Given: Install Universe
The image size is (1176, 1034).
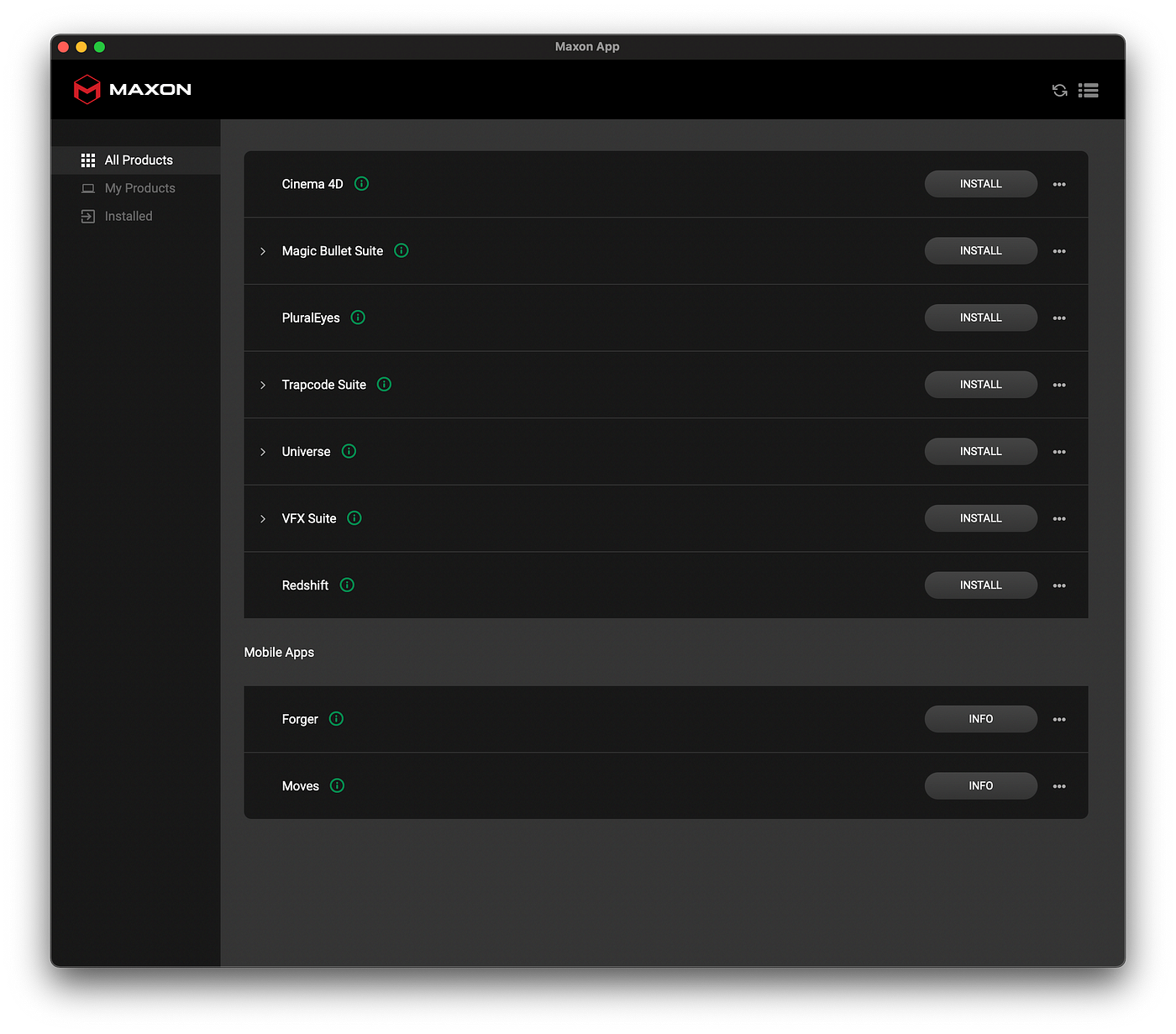Looking at the screenshot, I should pyautogui.click(x=981, y=451).
